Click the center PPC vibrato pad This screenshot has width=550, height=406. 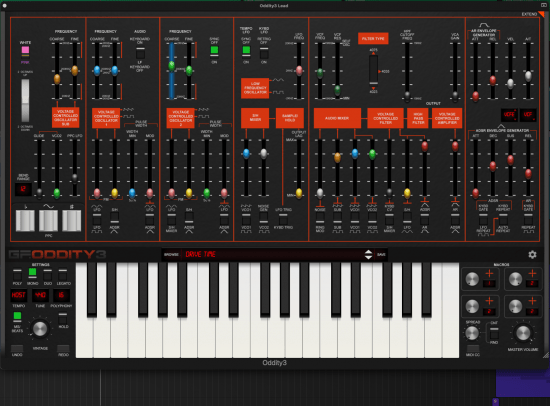click(x=48, y=220)
